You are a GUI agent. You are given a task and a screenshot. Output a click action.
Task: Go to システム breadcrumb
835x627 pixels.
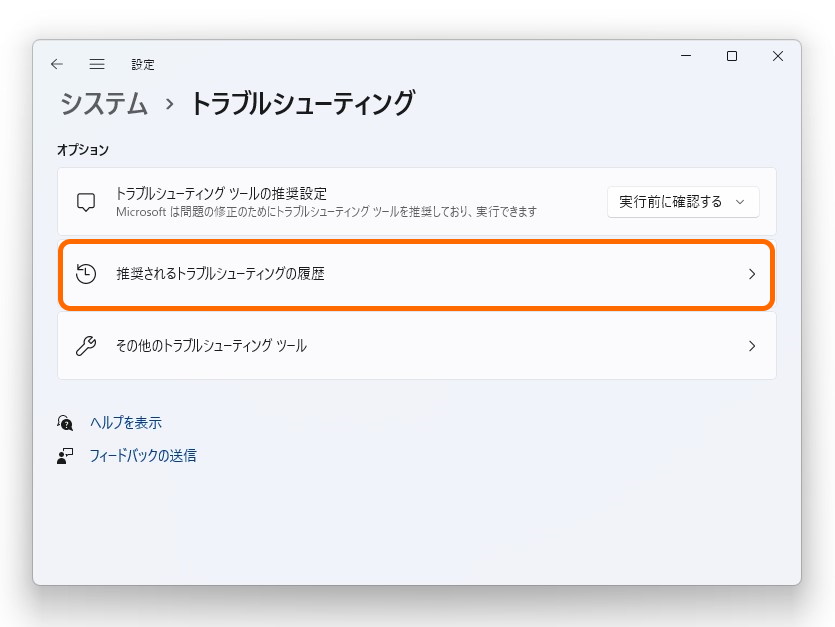[x=104, y=103]
